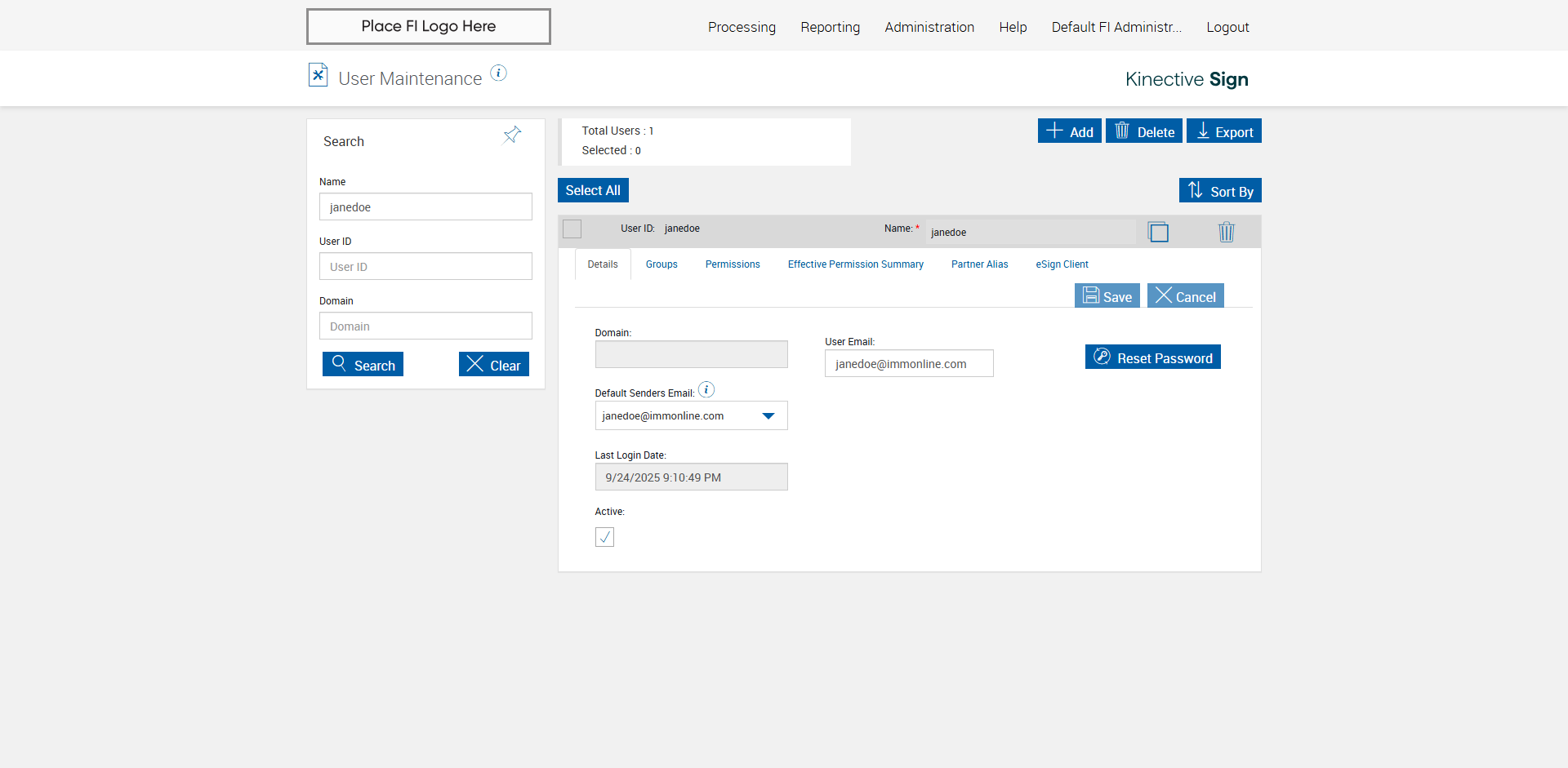
Task: Copy the janedoe user row
Action: coord(1158,232)
